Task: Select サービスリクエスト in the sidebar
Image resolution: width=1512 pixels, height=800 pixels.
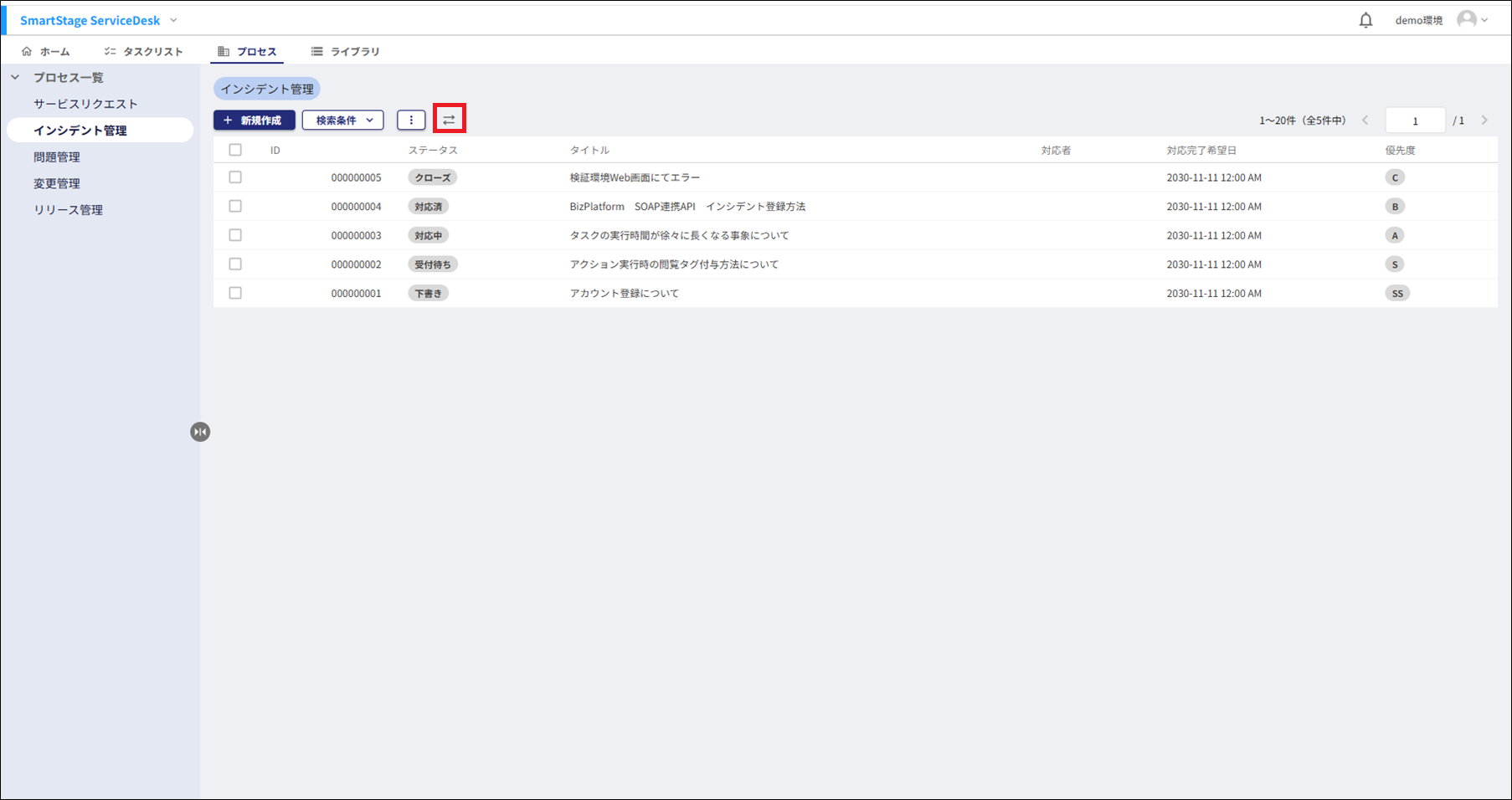Action: click(85, 104)
